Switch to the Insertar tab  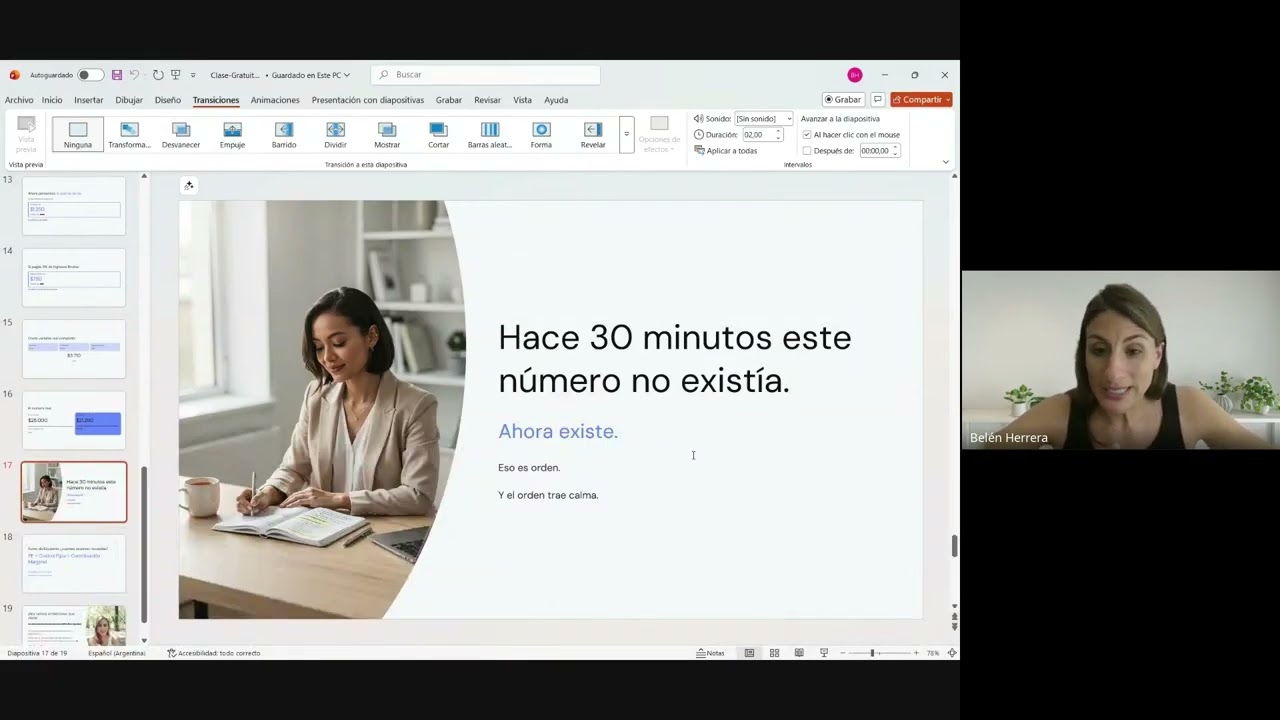tap(89, 100)
